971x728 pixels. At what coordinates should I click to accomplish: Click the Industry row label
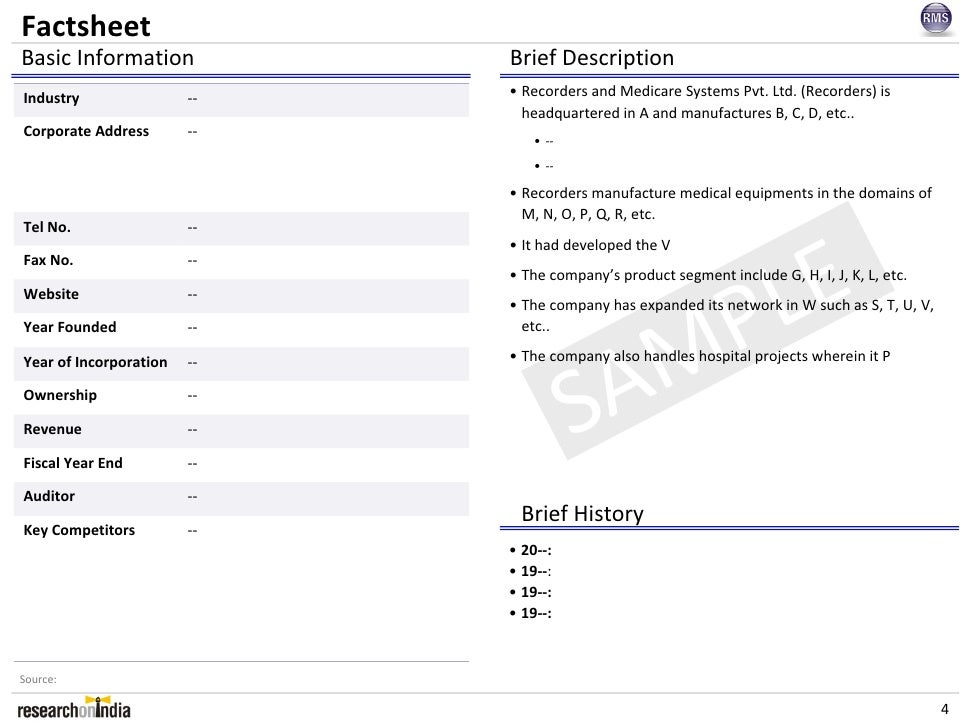pyautogui.click(x=51, y=98)
